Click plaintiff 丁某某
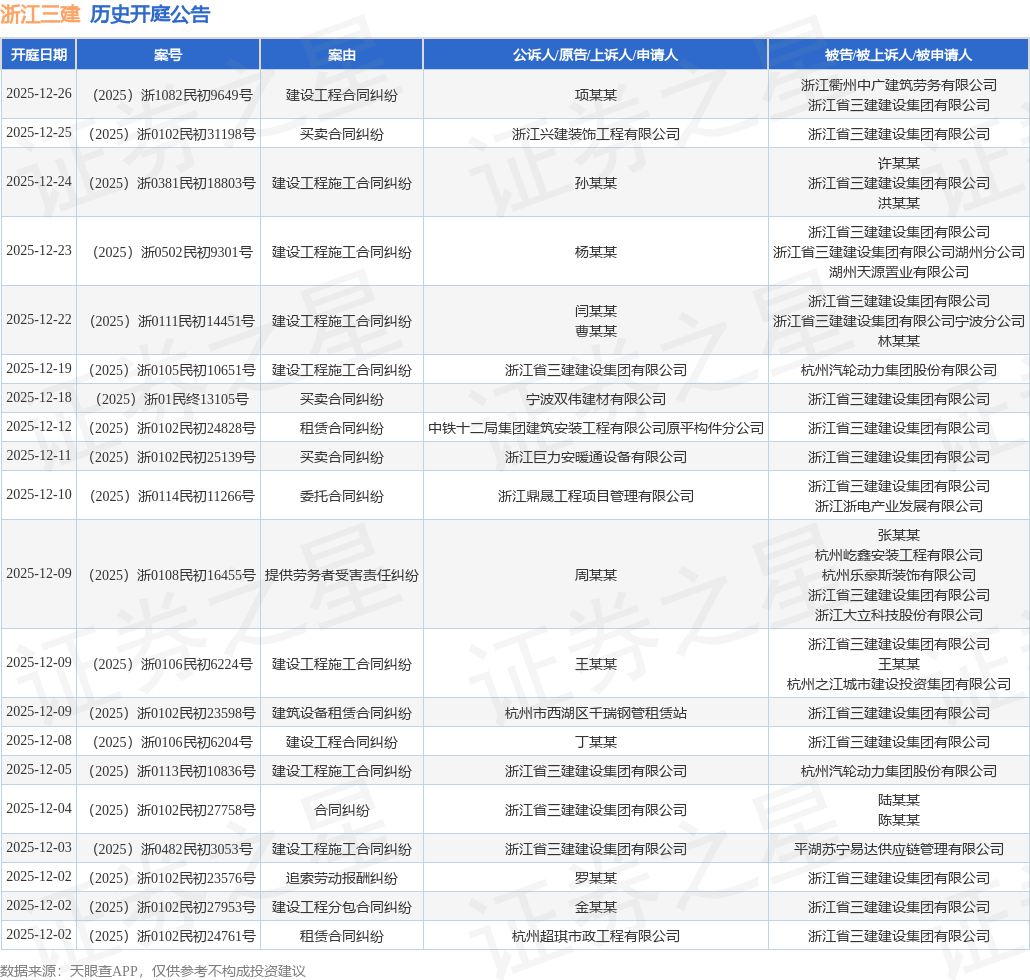The width and height of the screenshot is (1030, 980). [596, 742]
